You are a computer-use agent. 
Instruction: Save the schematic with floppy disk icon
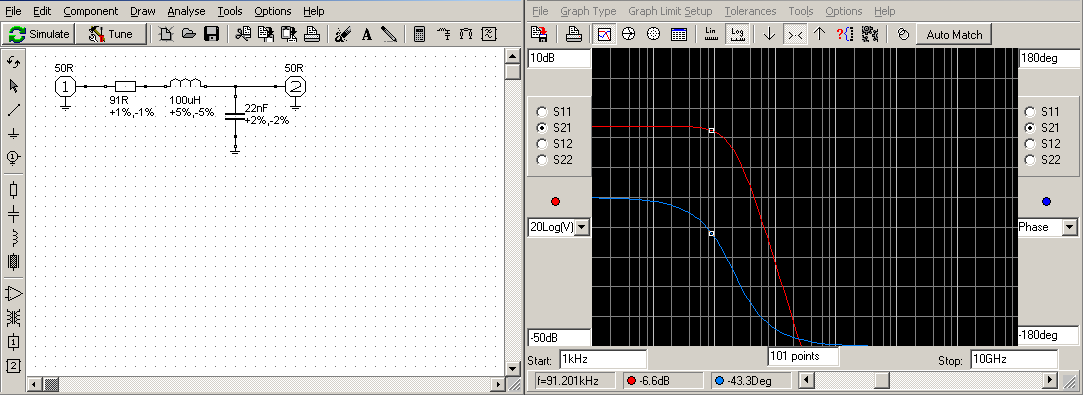point(212,34)
